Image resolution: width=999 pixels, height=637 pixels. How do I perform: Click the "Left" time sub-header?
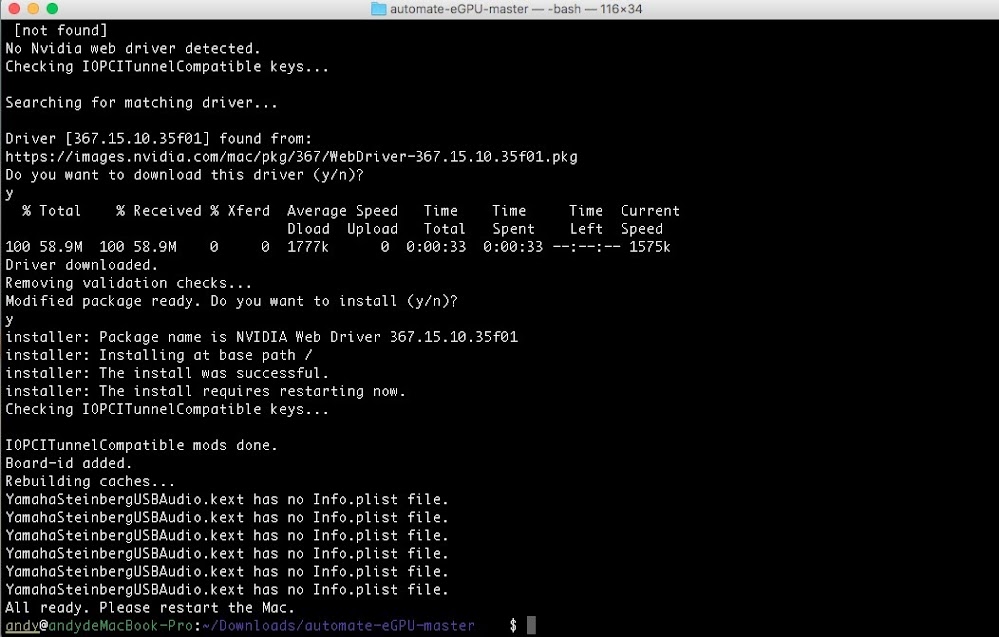[586, 229]
